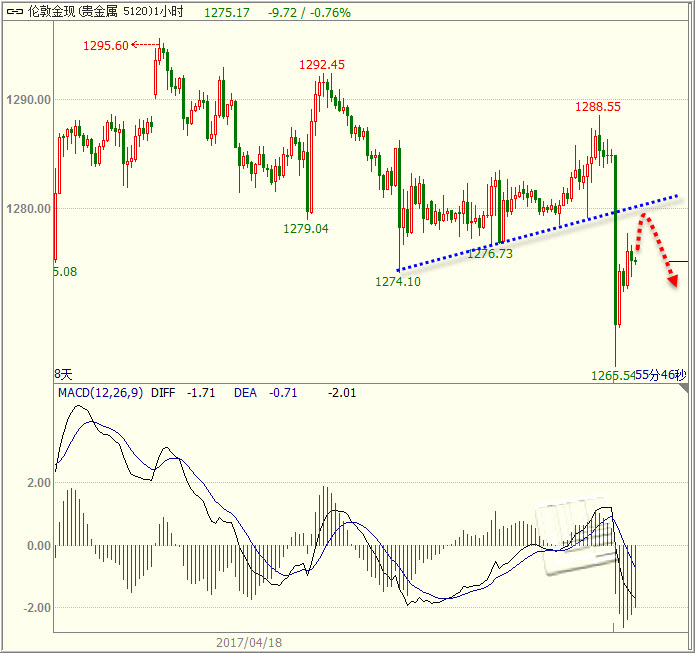Click the 1290.00 price axis label
This screenshot has width=695, height=653.
[x=27, y=100]
